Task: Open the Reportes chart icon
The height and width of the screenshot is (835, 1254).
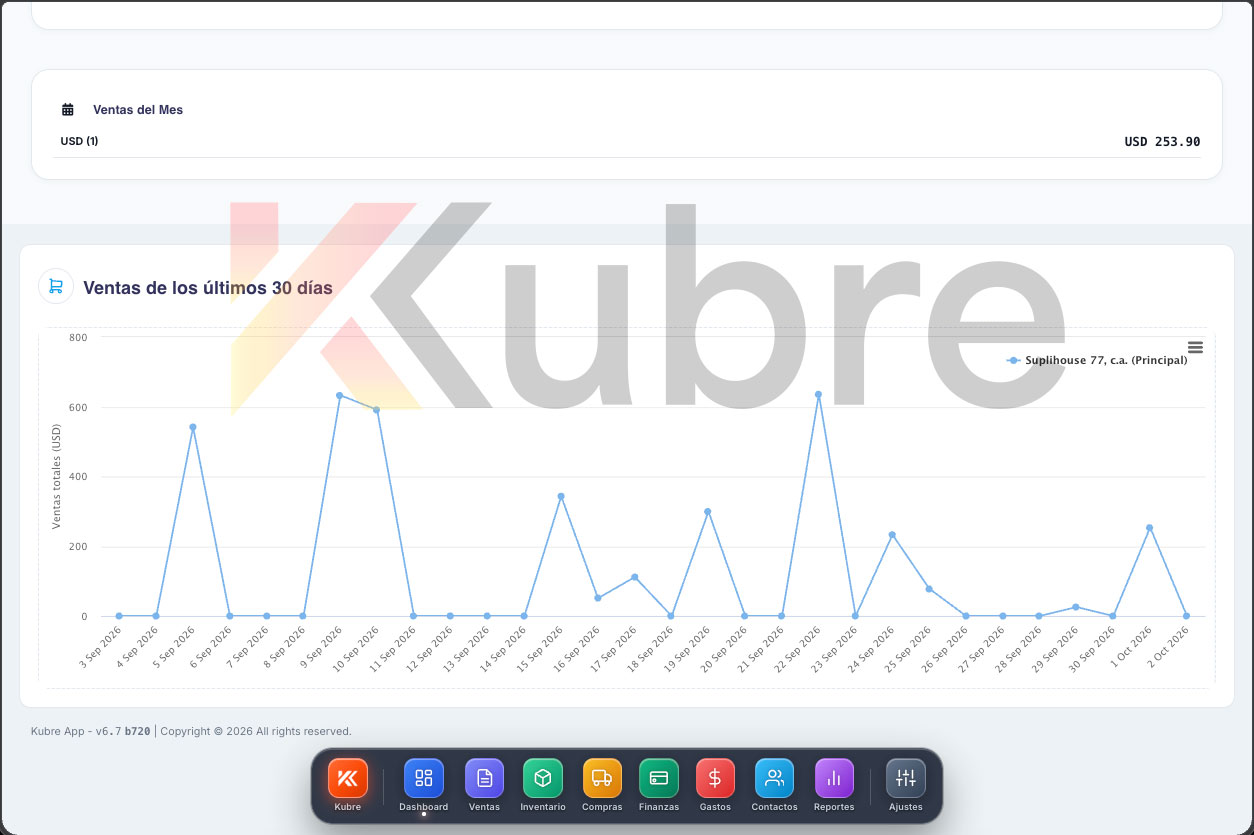Action: [834, 778]
